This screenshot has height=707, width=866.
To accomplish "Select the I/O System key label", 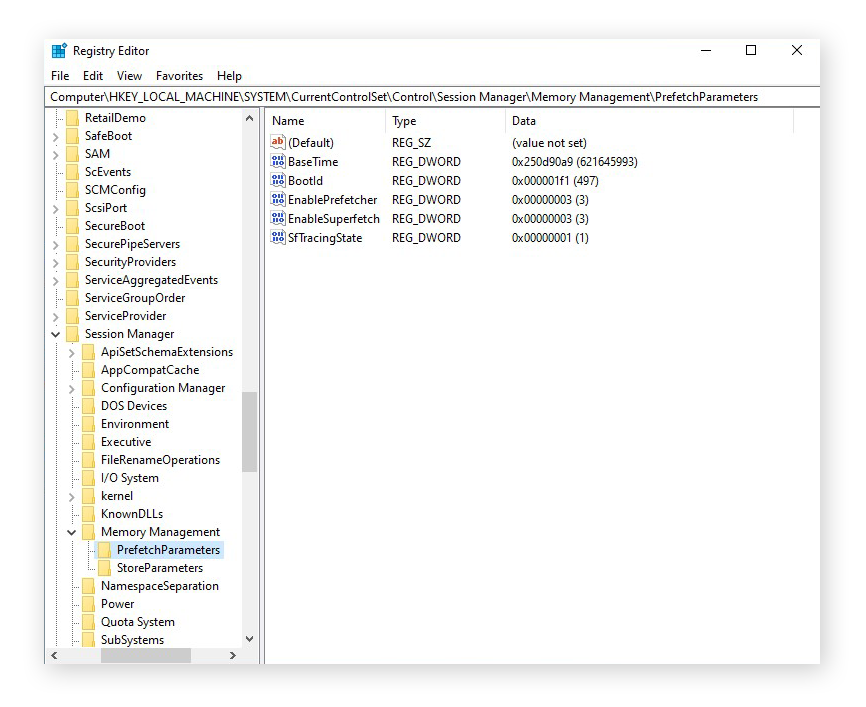I will coord(129,478).
